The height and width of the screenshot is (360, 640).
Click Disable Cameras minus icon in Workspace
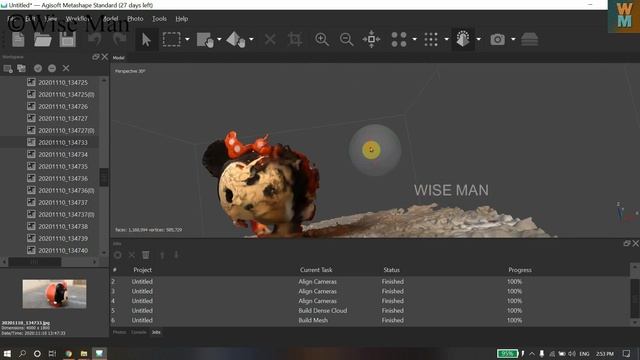52,69
